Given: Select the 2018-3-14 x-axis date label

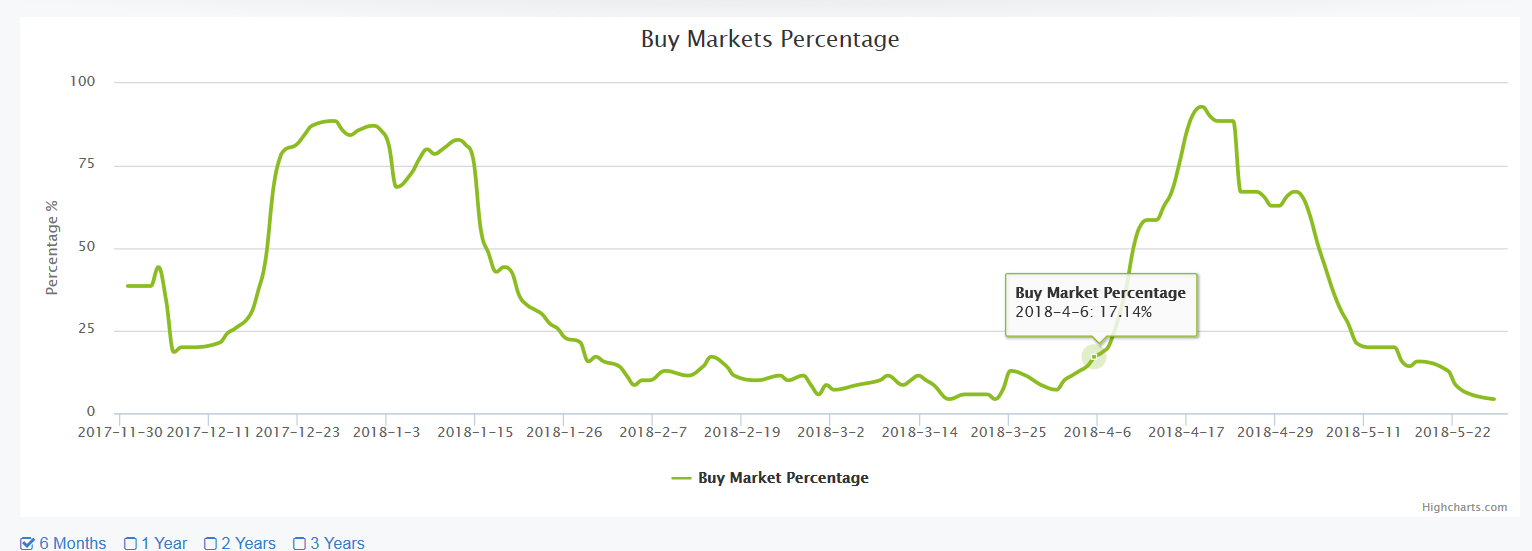Looking at the screenshot, I should coord(919,432).
